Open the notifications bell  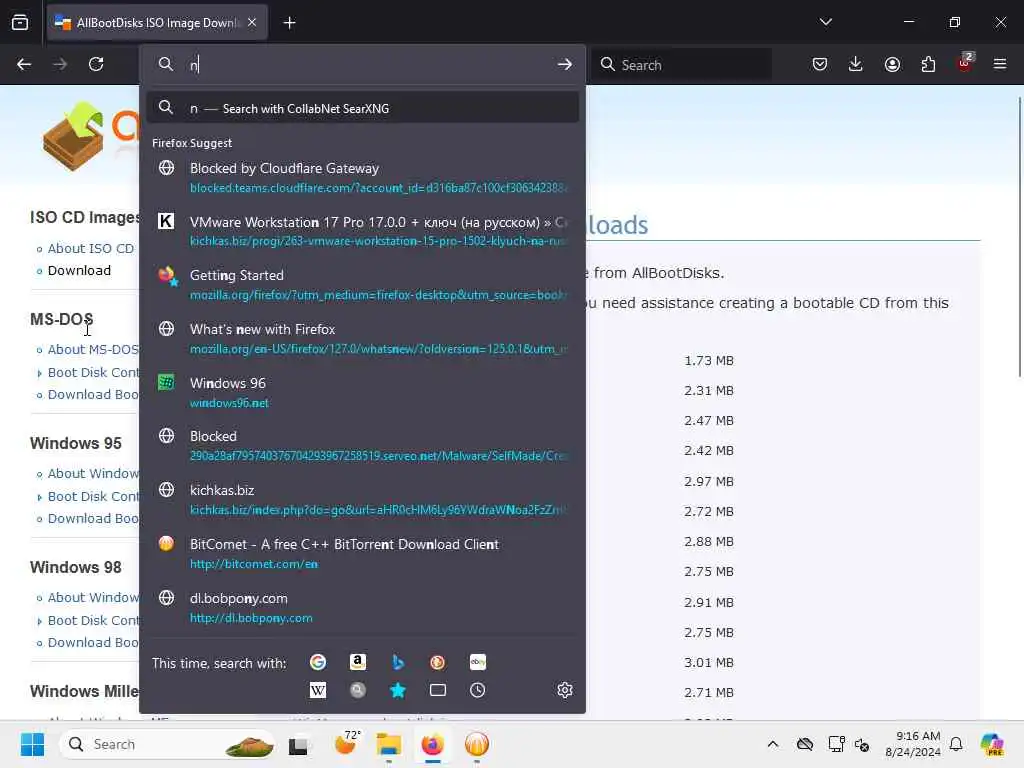pos(956,744)
